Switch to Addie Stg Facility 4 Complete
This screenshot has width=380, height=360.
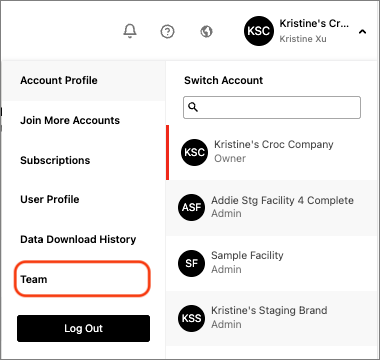[271, 208]
